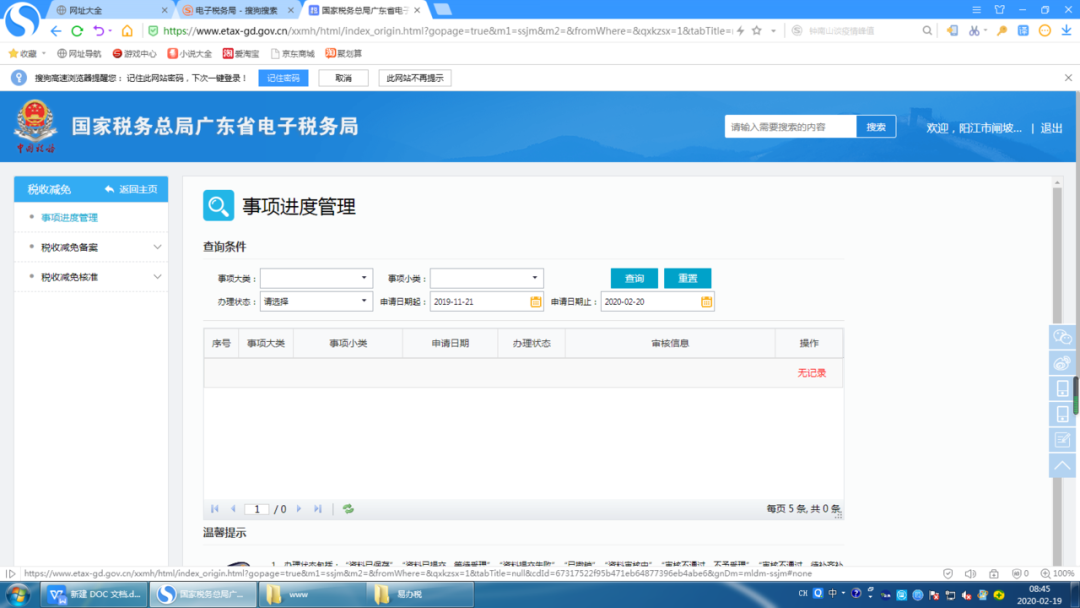Go to first page in table pager
This screenshot has width=1080, height=608.
(215, 509)
